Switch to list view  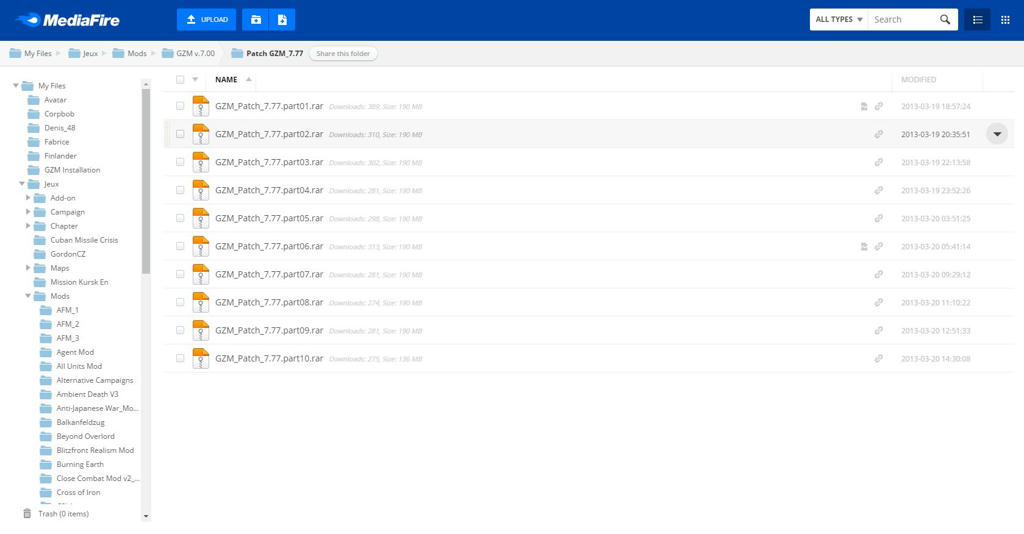click(978, 20)
